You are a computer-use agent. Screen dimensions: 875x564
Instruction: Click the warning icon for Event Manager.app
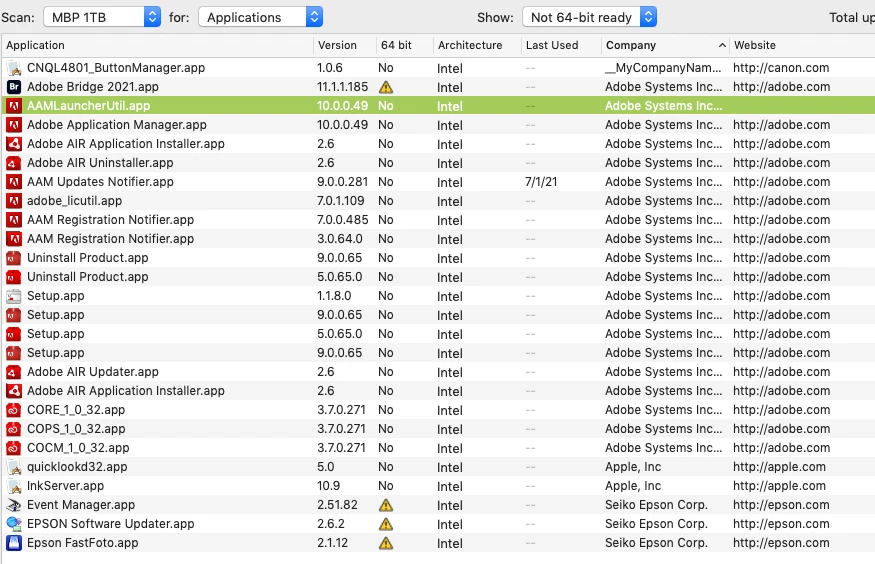pos(386,505)
